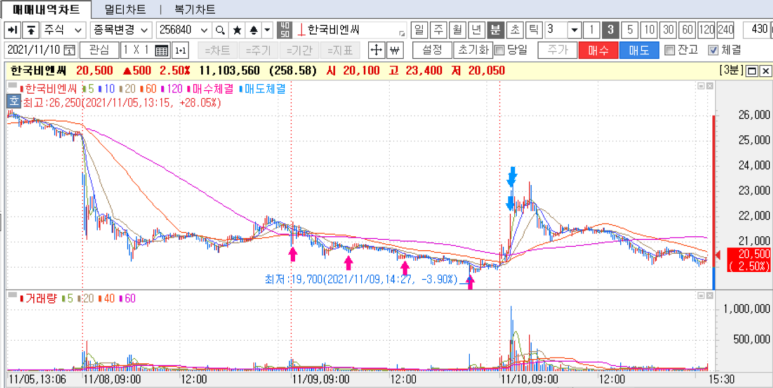
Task: Open the 복기차트 tab
Action: tap(195, 9)
